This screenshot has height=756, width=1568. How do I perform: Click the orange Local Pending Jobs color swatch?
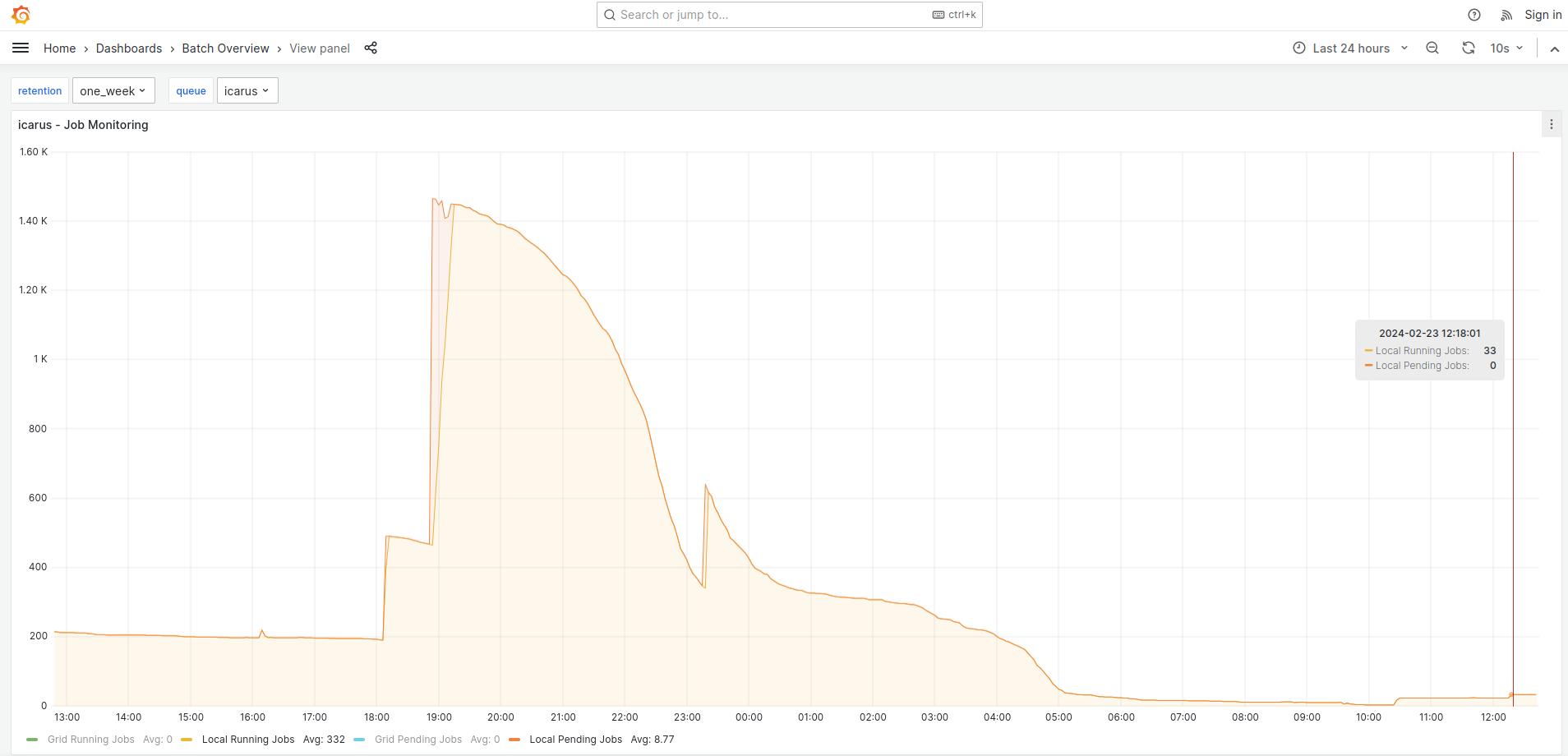(x=514, y=740)
